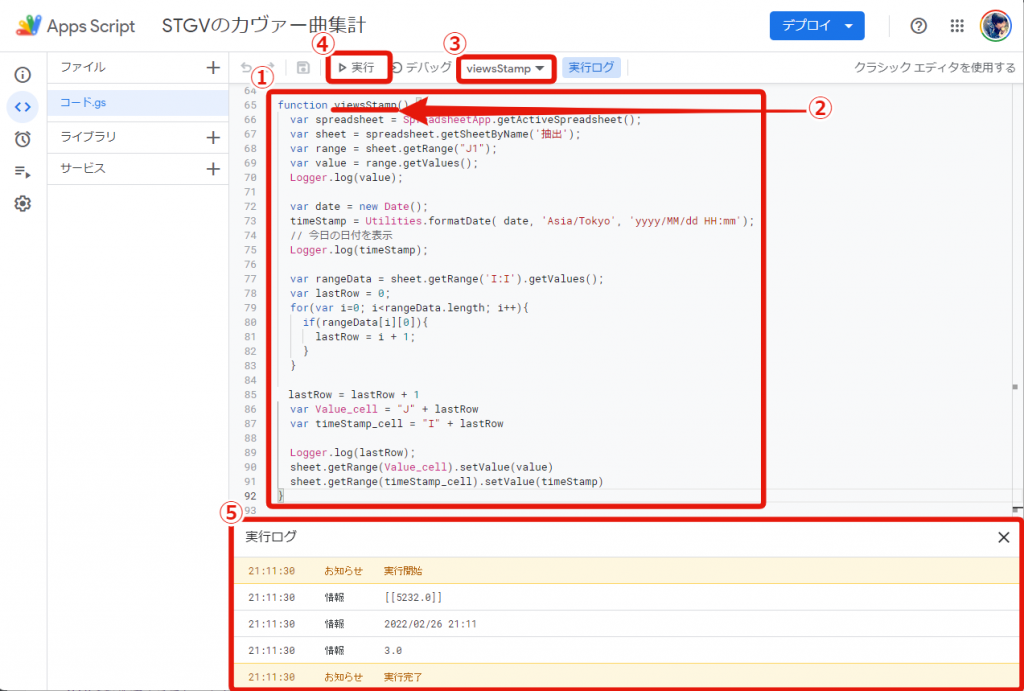Click the save project floppy icon
1024x691 pixels.
[x=303, y=68]
